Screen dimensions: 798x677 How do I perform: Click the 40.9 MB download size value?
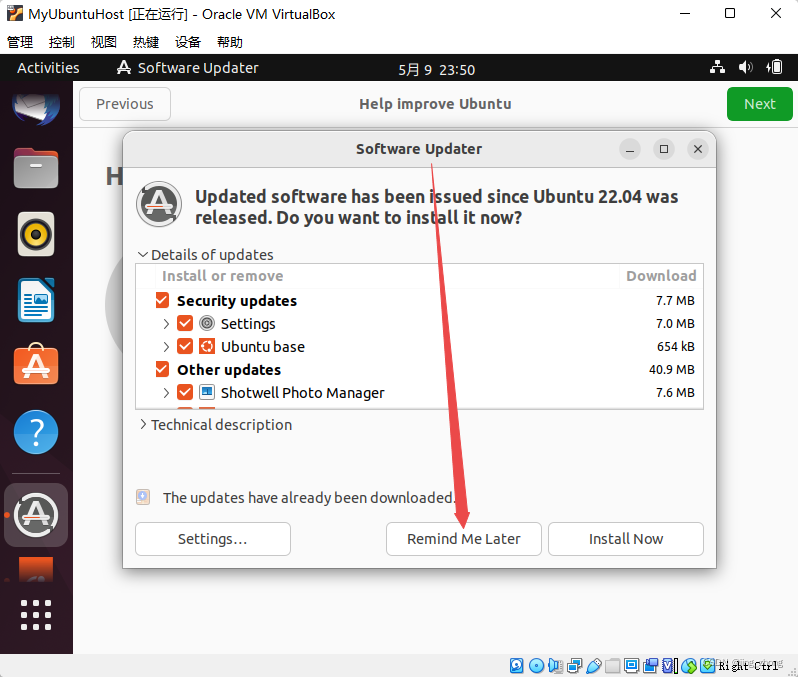[671, 370]
